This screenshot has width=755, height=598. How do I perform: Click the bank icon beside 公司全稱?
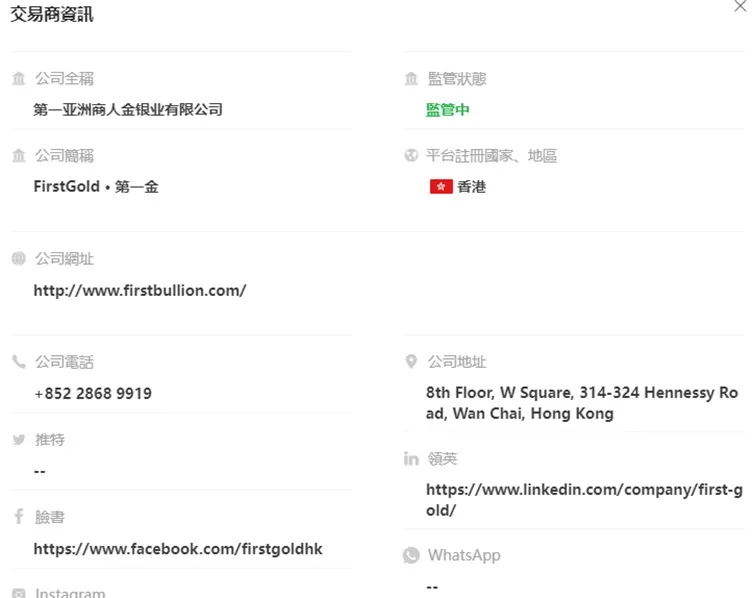click(19, 78)
